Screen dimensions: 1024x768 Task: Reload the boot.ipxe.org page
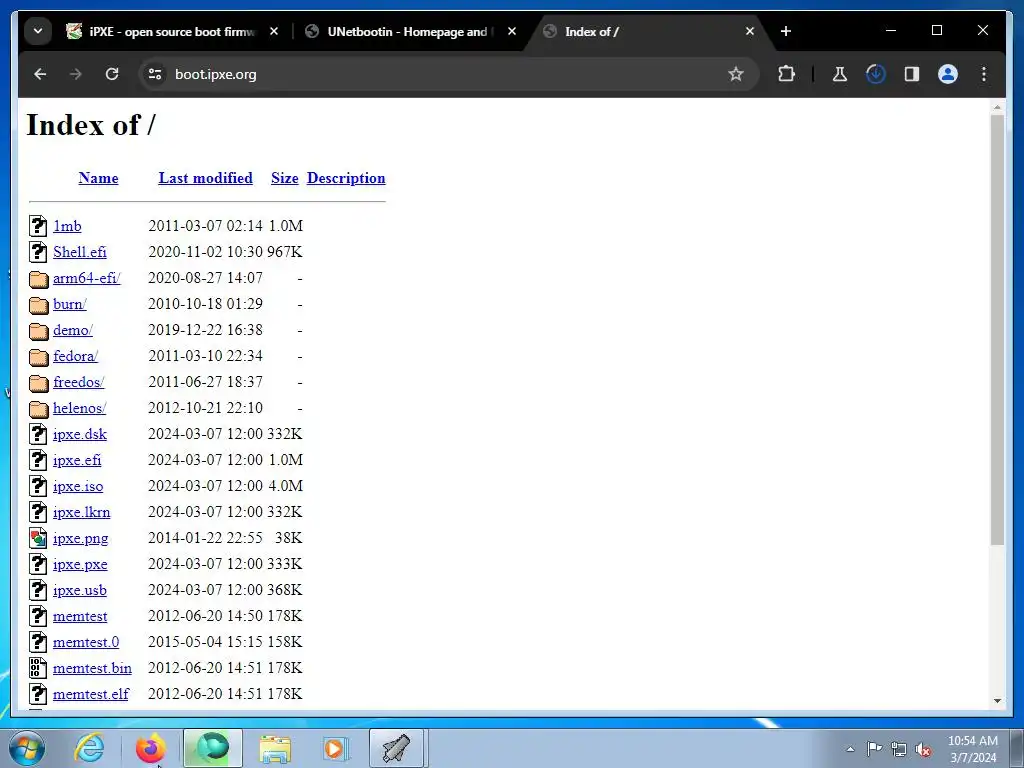pos(112,74)
